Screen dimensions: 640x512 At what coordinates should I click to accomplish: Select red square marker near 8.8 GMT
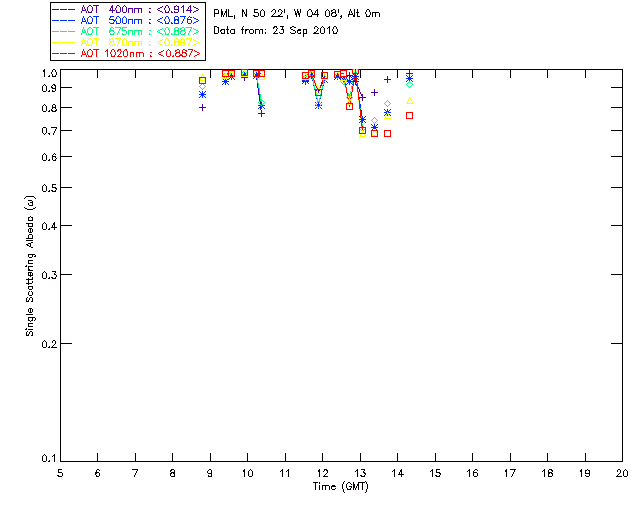tap(202, 80)
